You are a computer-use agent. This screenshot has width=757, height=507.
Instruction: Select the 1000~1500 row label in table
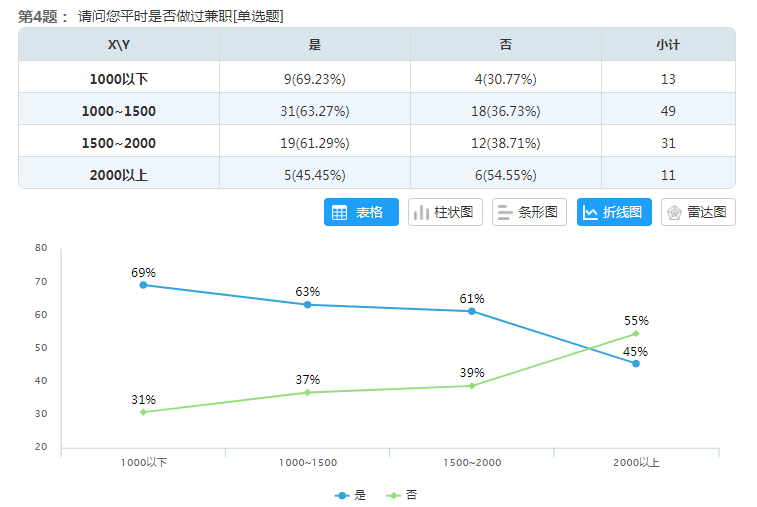(x=119, y=111)
